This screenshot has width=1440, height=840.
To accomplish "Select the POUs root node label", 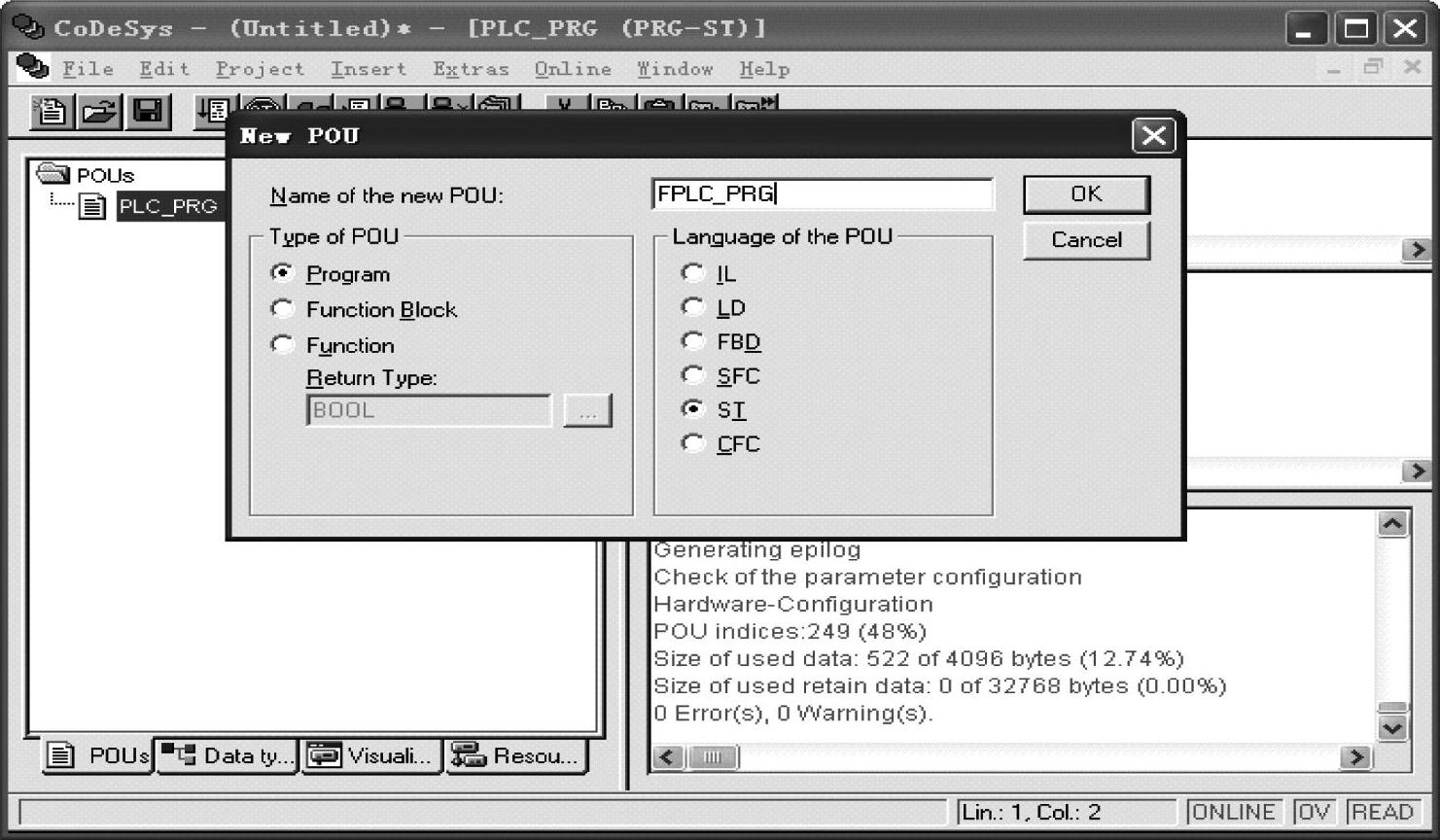I will [105, 175].
